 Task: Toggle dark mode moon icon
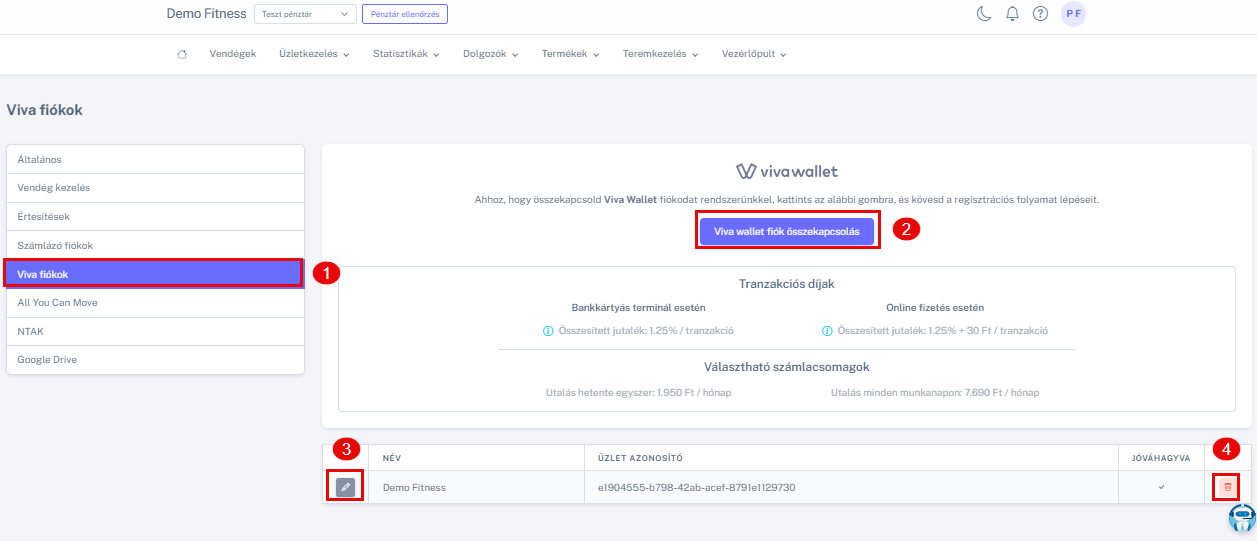point(984,14)
